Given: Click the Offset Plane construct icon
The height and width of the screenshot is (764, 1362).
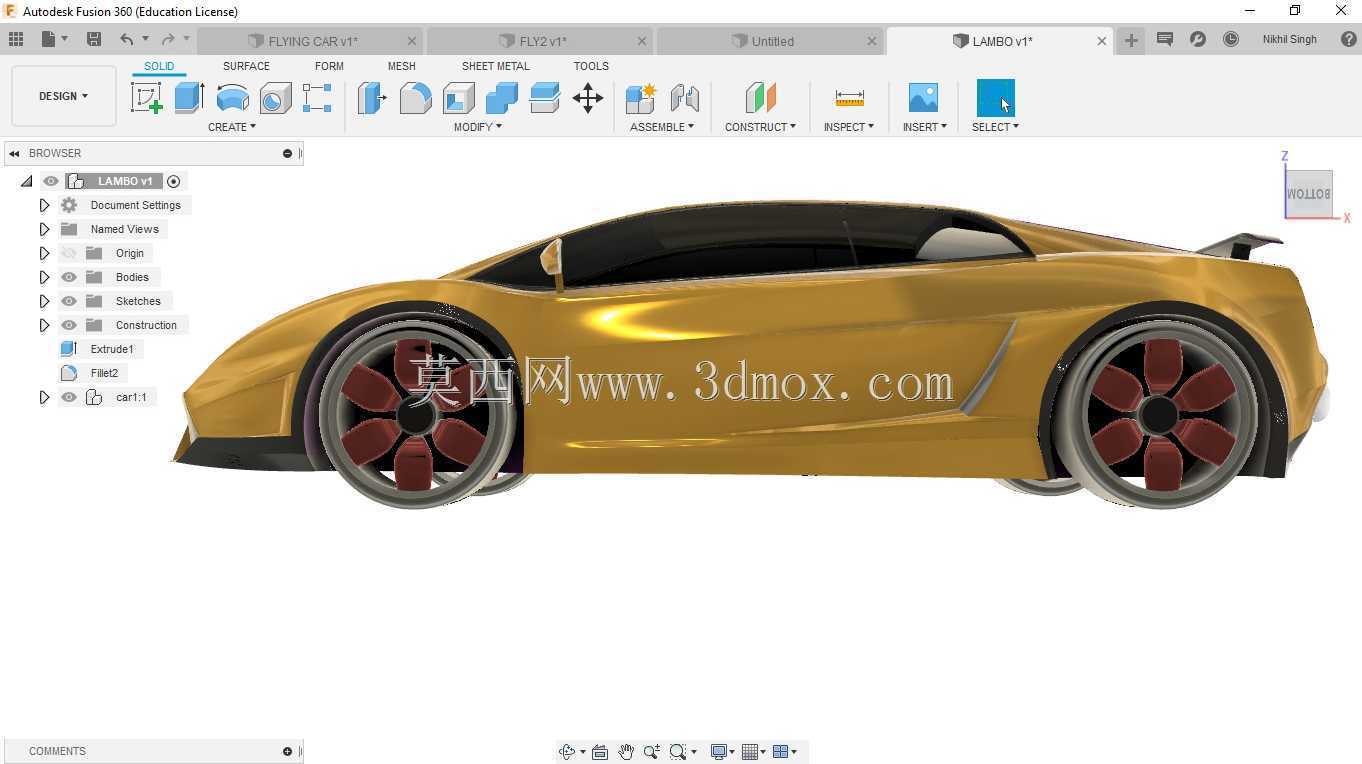Looking at the screenshot, I should (x=760, y=98).
